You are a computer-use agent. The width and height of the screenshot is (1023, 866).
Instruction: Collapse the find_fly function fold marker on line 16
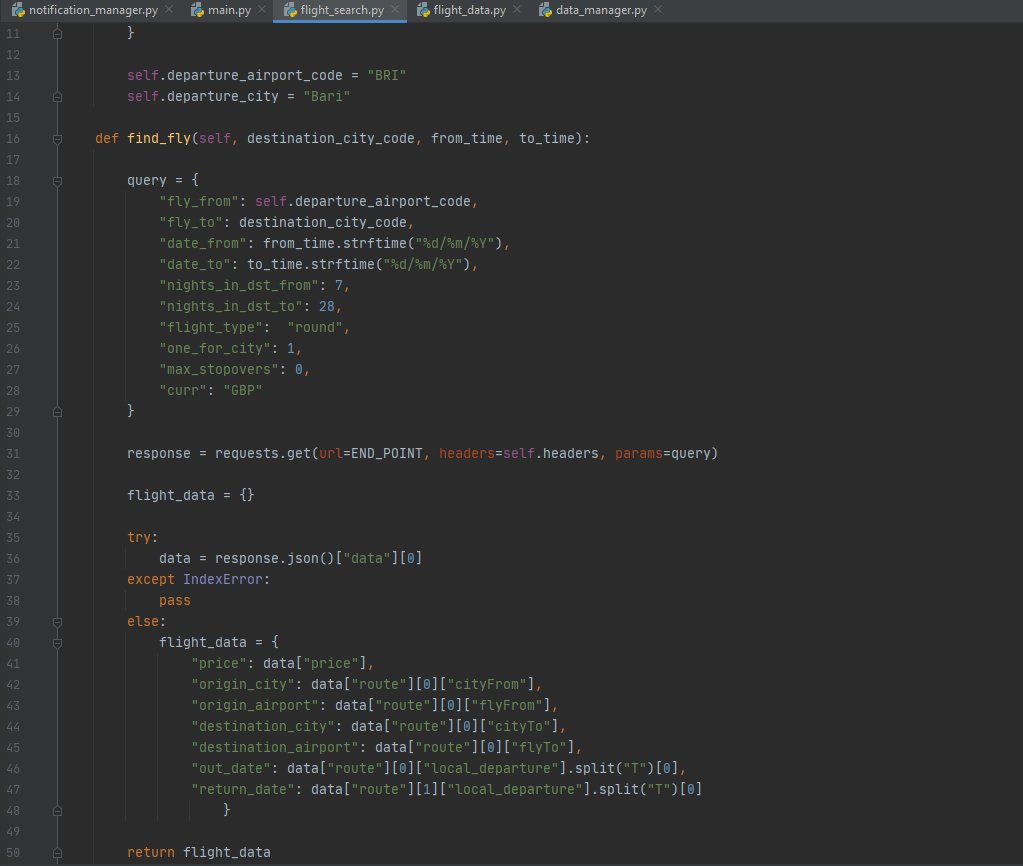(57, 139)
